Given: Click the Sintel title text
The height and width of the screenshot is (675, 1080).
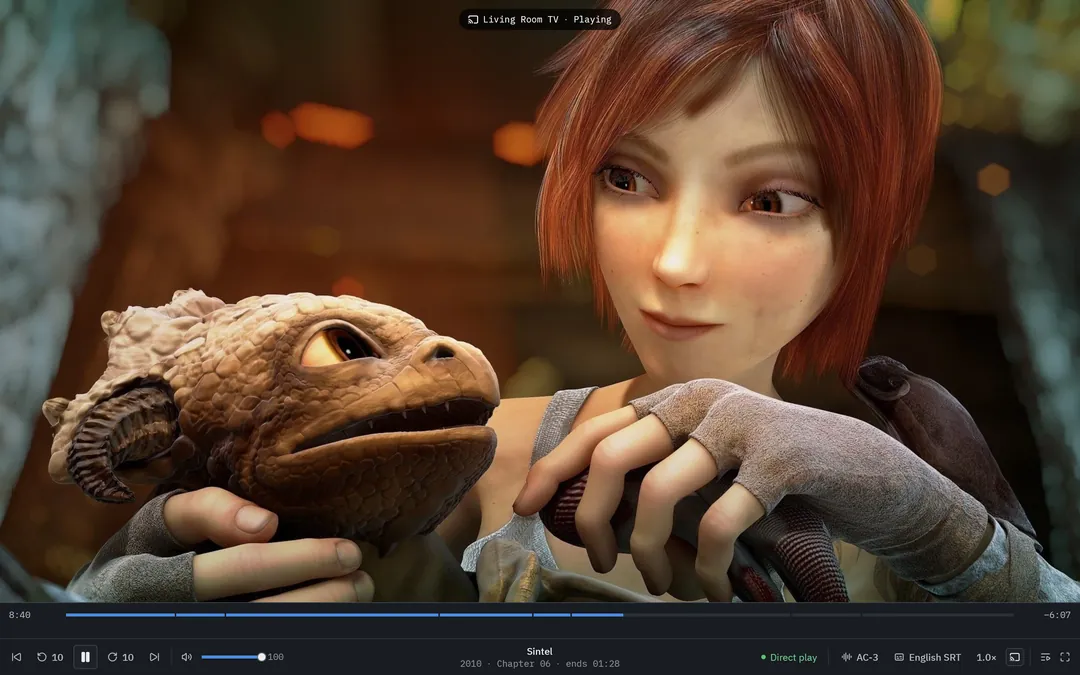Looking at the screenshot, I should tap(539, 652).
